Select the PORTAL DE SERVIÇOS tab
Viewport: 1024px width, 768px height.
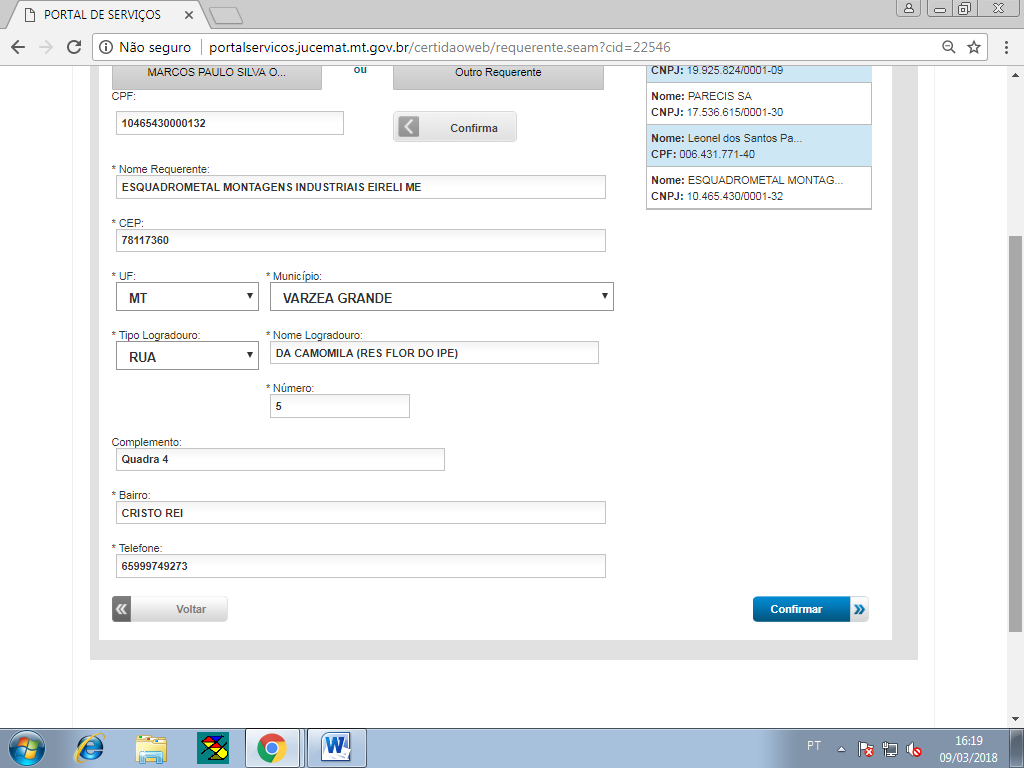pos(106,14)
